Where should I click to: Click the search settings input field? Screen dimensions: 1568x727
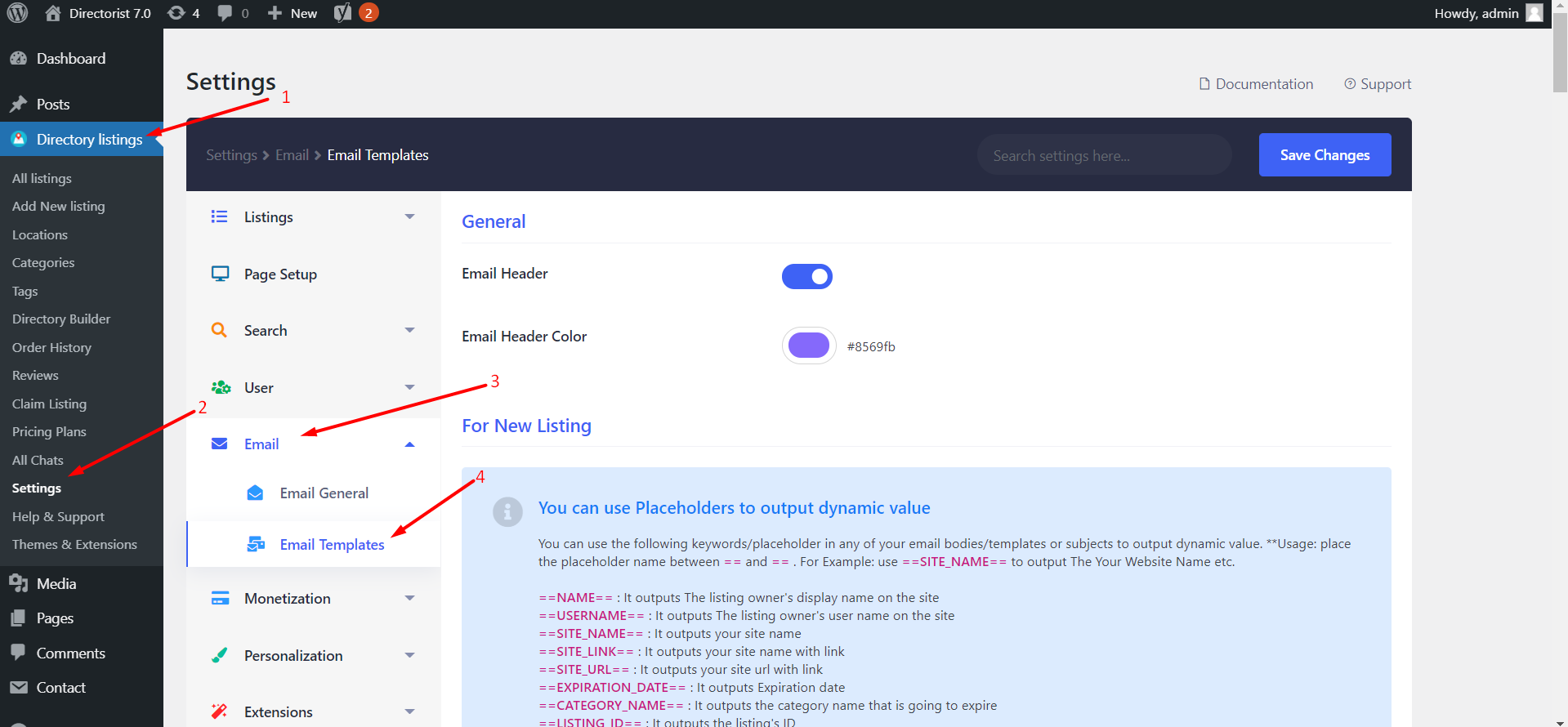(x=1103, y=155)
